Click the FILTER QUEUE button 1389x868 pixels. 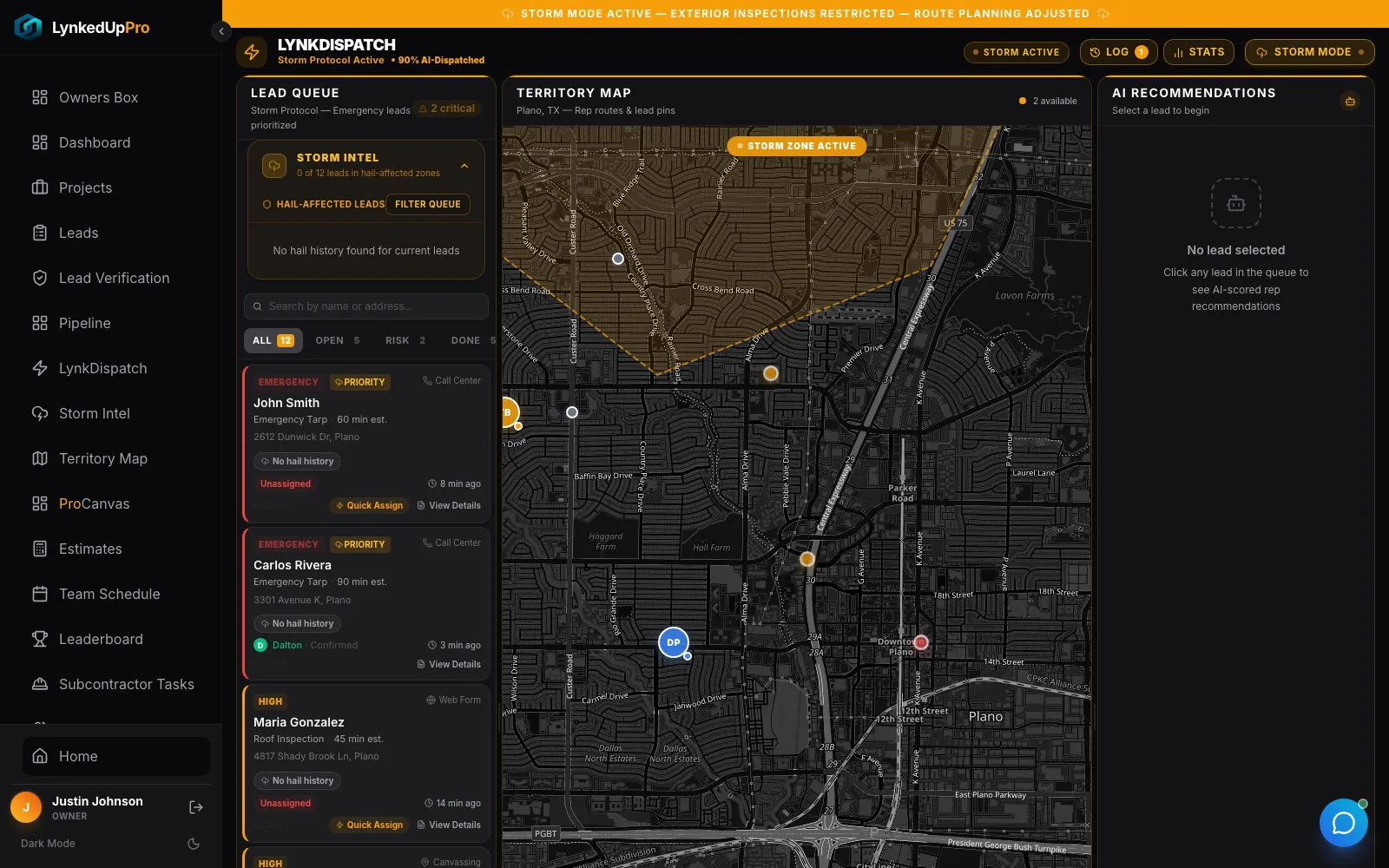coord(428,204)
